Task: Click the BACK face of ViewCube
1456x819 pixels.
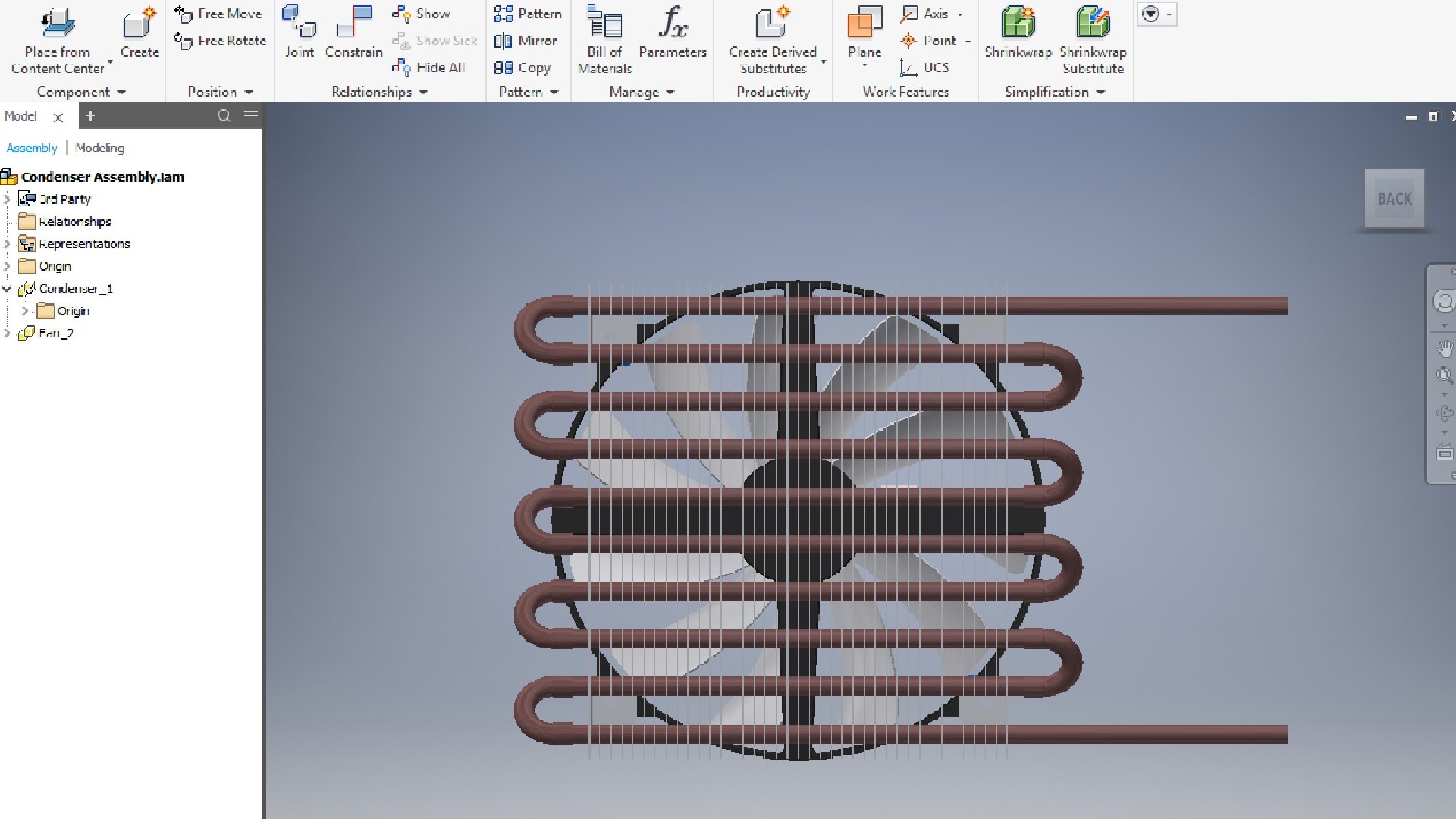Action: (1394, 199)
